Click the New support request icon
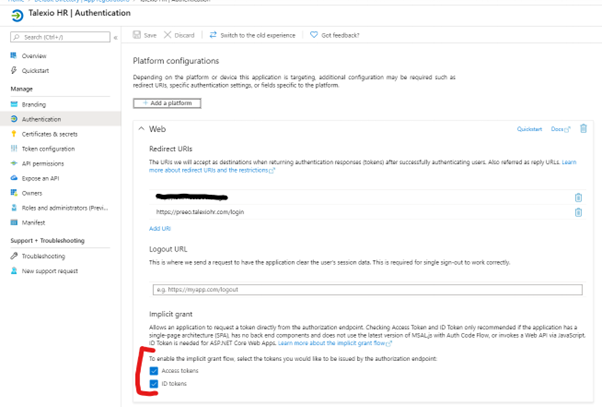This screenshot has height=407, width=602. point(14,271)
